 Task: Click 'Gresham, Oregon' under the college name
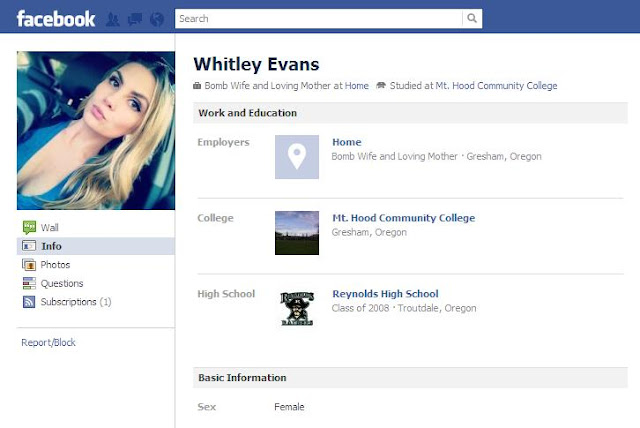click(369, 232)
